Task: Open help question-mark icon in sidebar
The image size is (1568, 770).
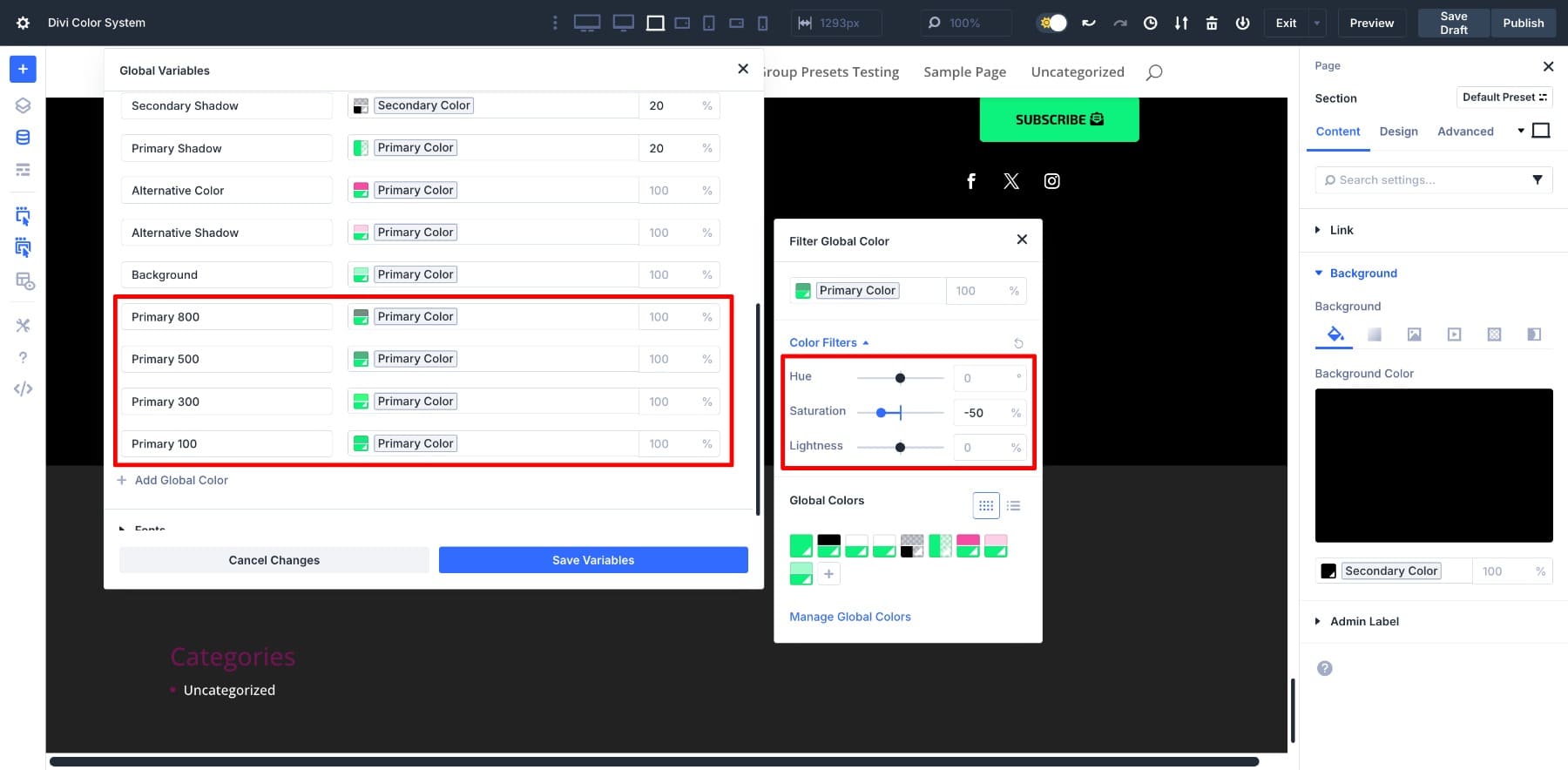Action: 23,357
